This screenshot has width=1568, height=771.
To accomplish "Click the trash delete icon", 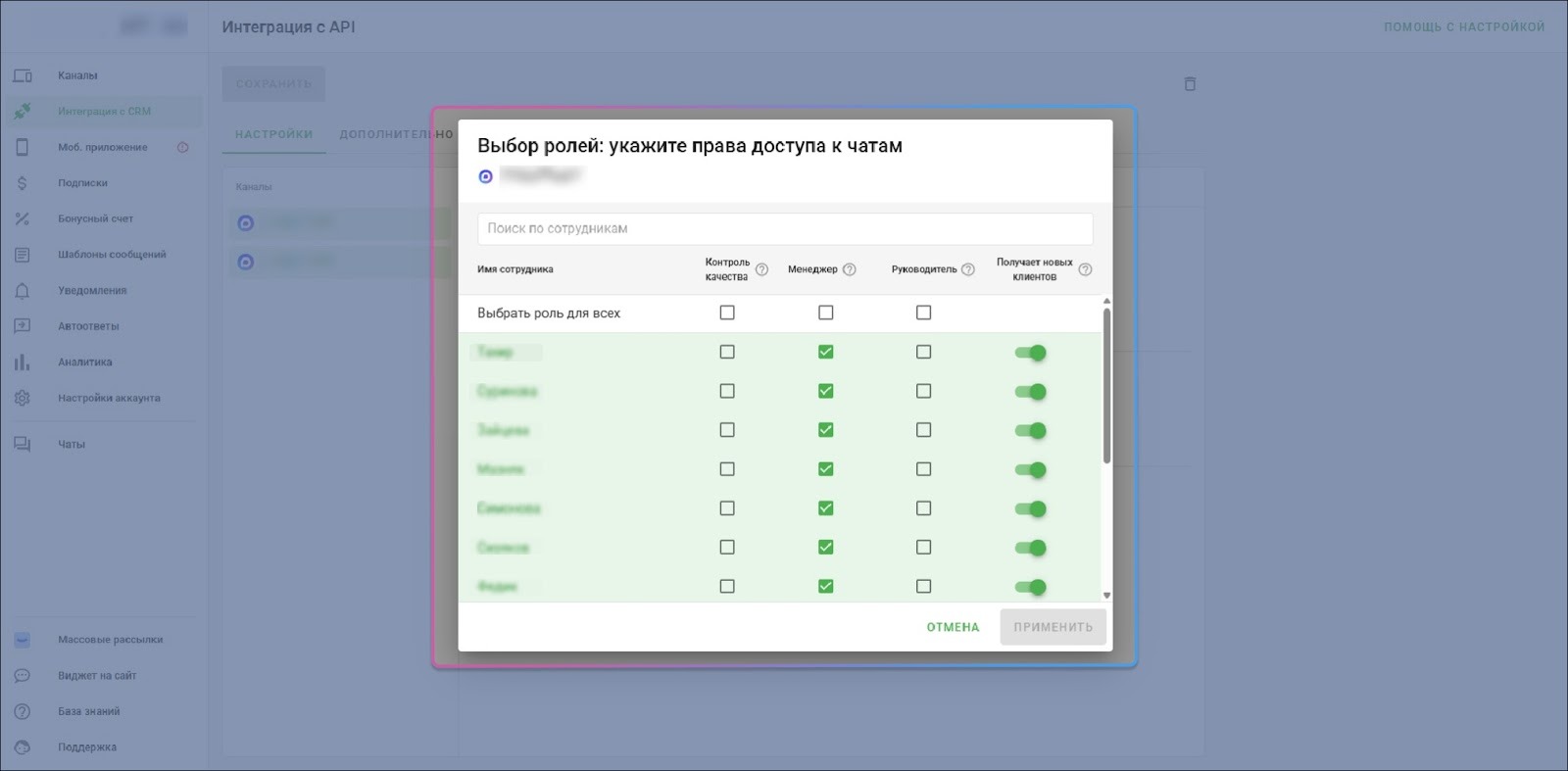I will tap(1190, 84).
